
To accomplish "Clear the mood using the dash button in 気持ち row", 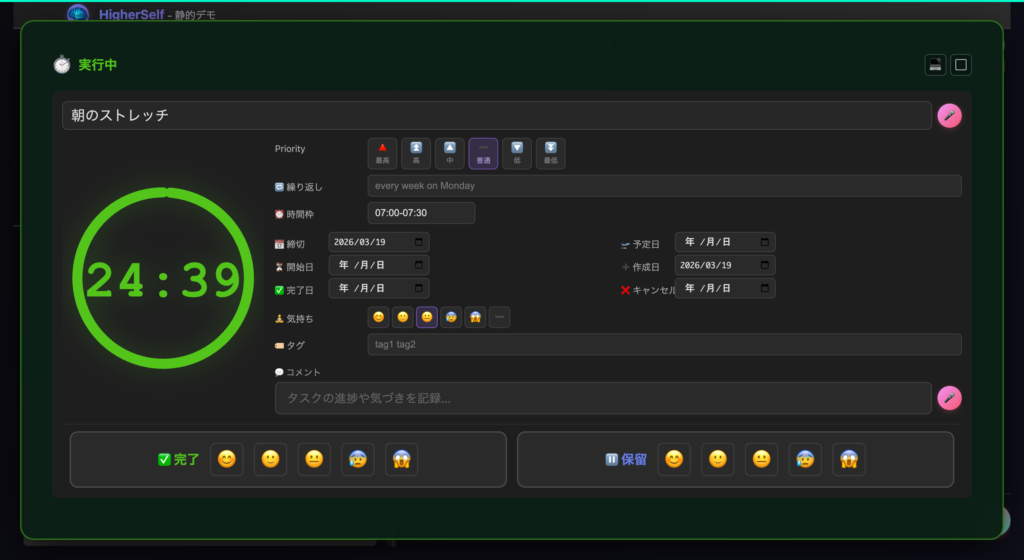I will pyautogui.click(x=500, y=318).
